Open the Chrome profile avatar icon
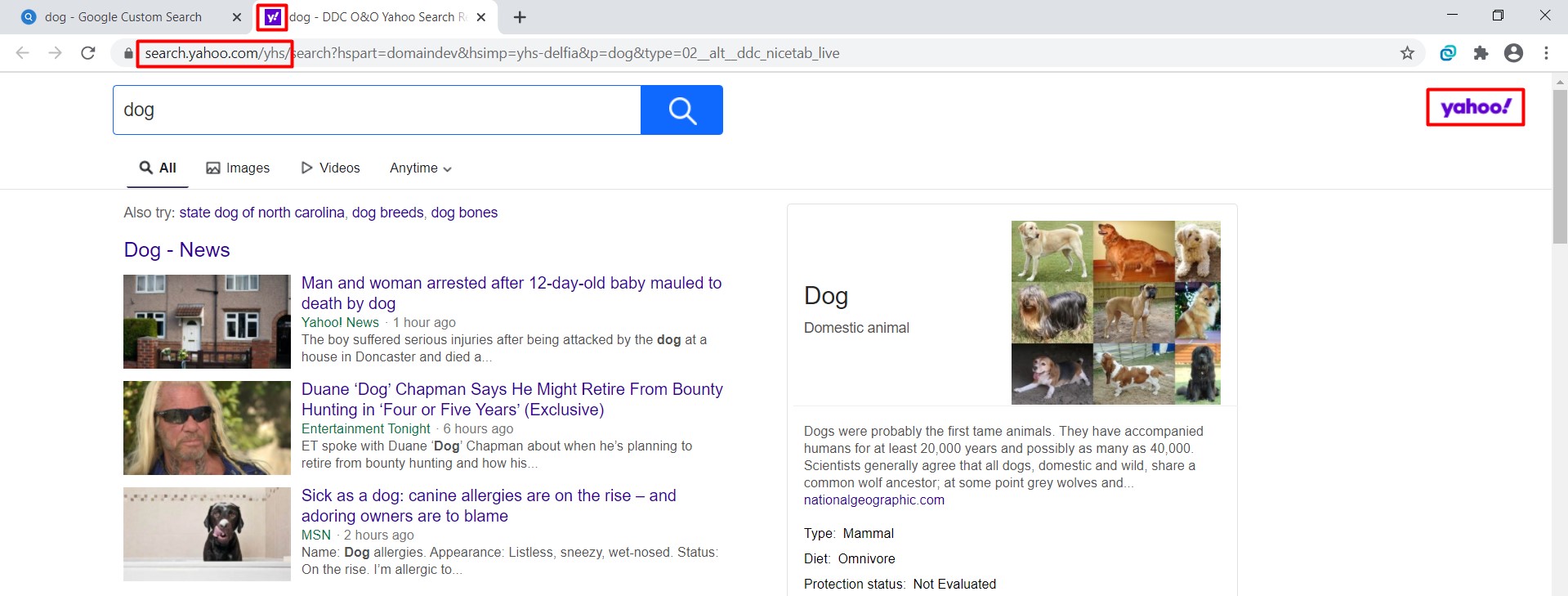The height and width of the screenshot is (596, 1568). click(1513, 53)
